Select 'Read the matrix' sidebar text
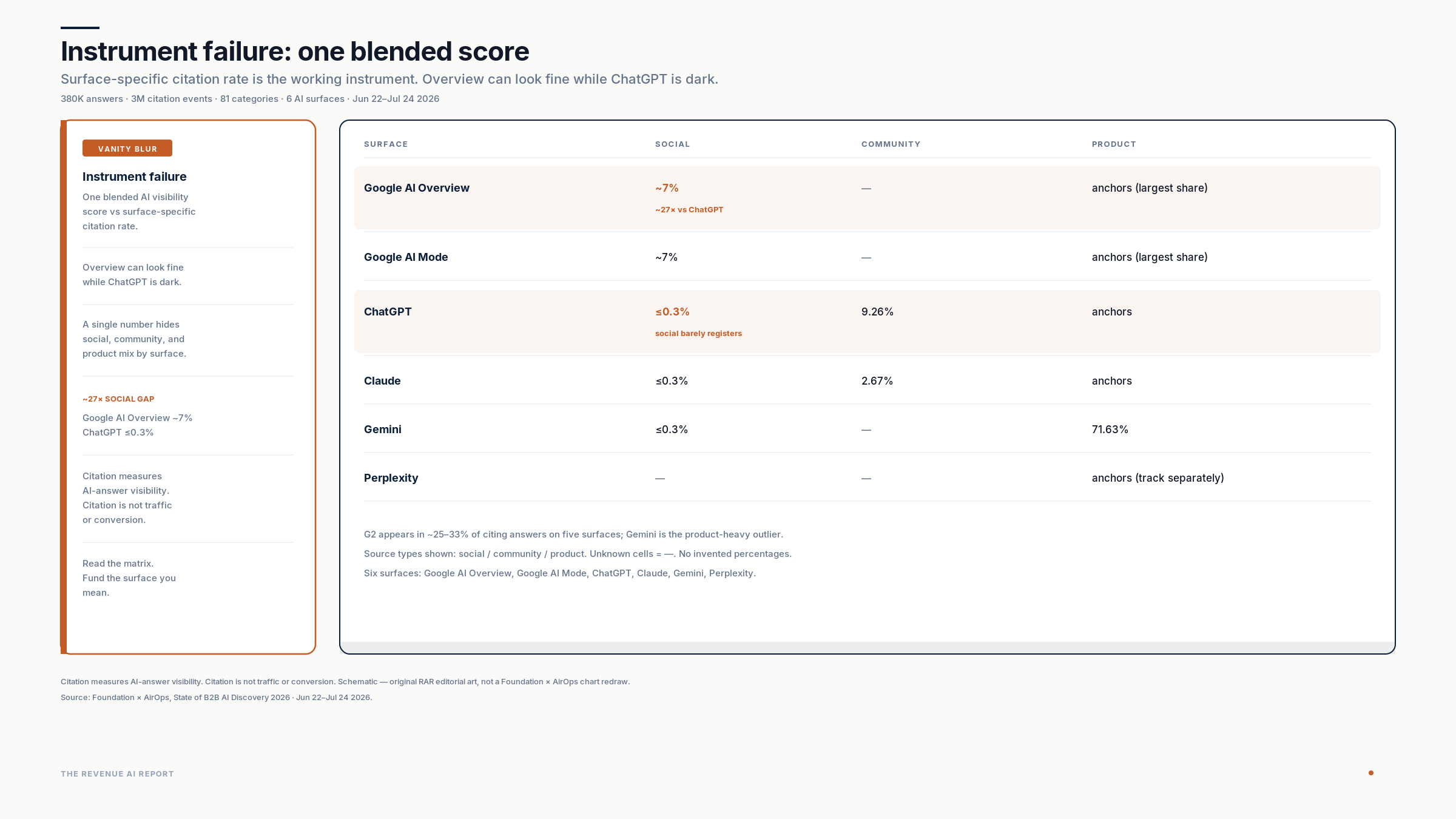This screenshot has width=1456, height=819. click(x=129, y=578)
